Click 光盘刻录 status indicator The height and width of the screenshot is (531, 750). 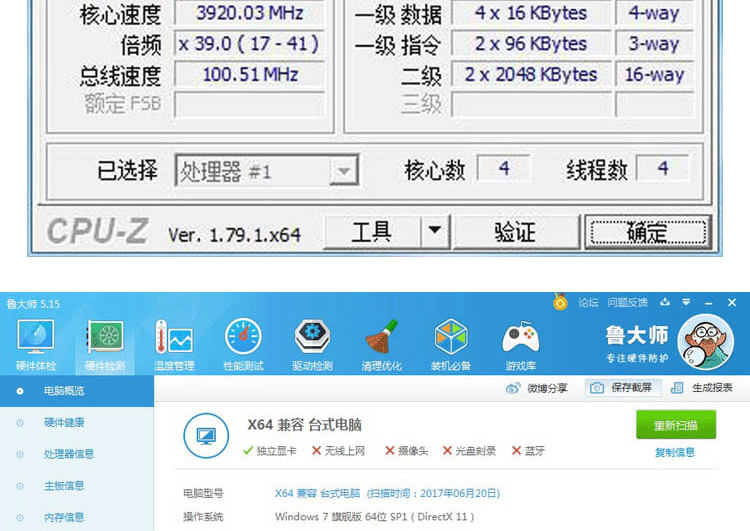tap(469, 451)
